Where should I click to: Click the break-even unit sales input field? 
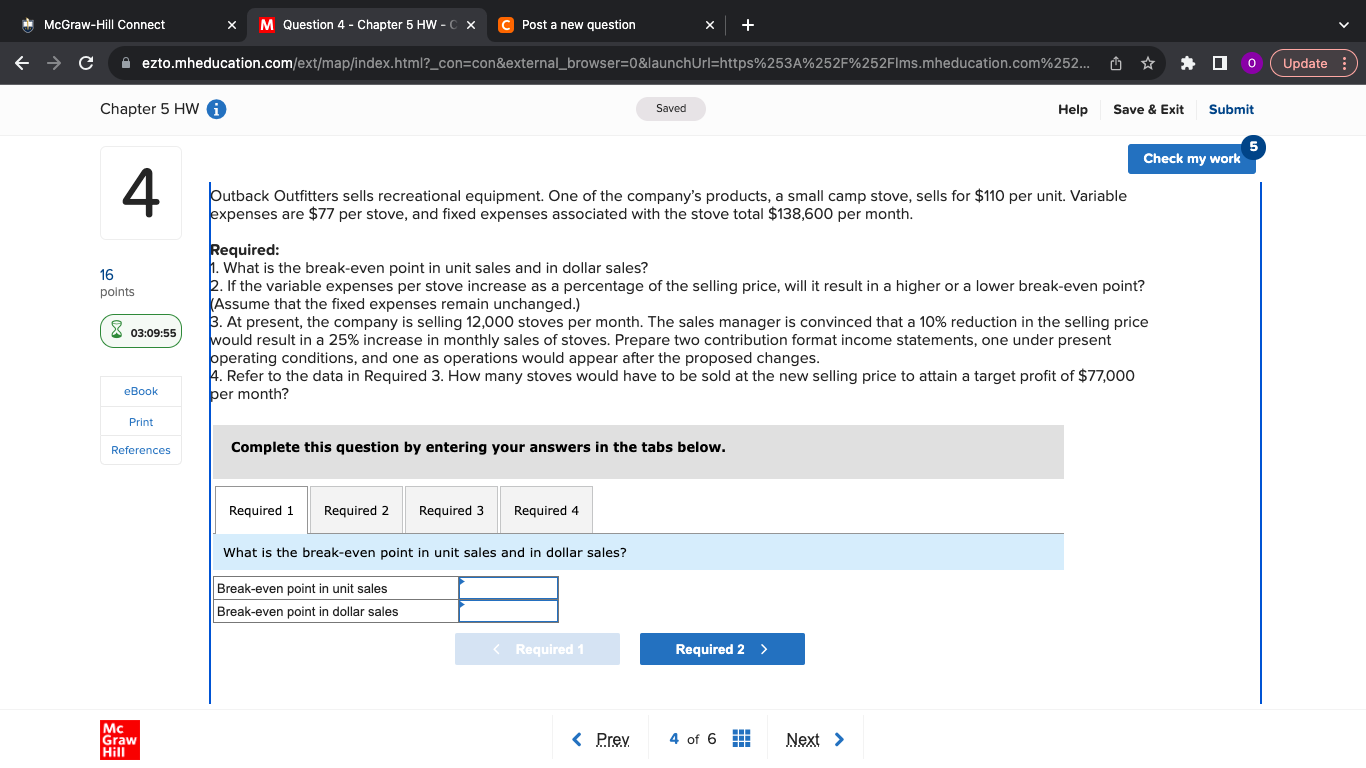coord(508,588)
